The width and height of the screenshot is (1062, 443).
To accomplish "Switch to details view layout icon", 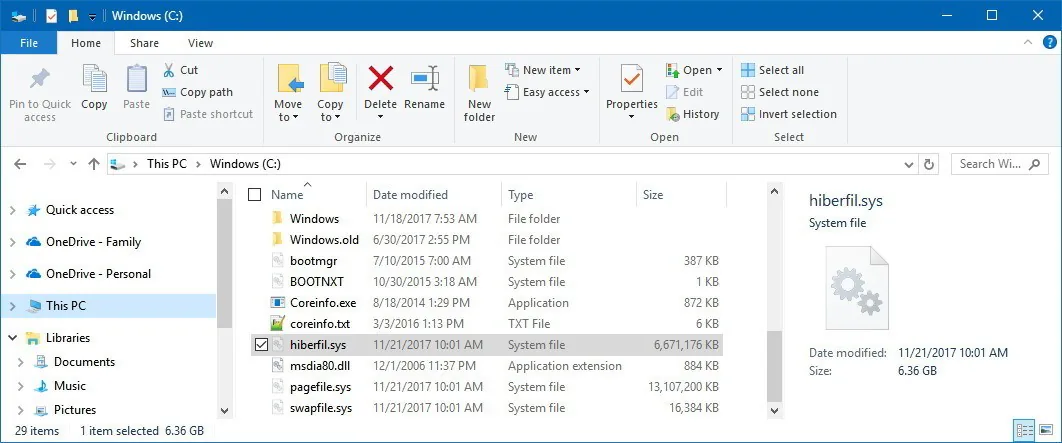I will pyautogui.click(x=1025, y=429).
